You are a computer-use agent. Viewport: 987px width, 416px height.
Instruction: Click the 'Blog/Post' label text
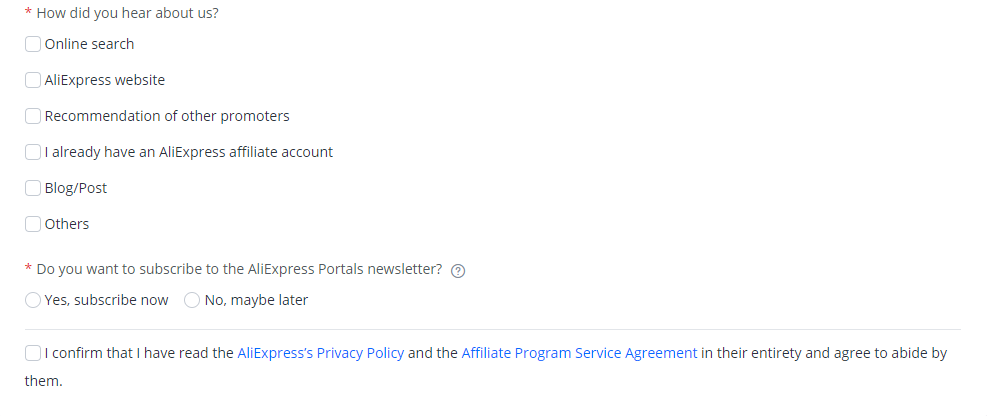(x=76, y=188)
